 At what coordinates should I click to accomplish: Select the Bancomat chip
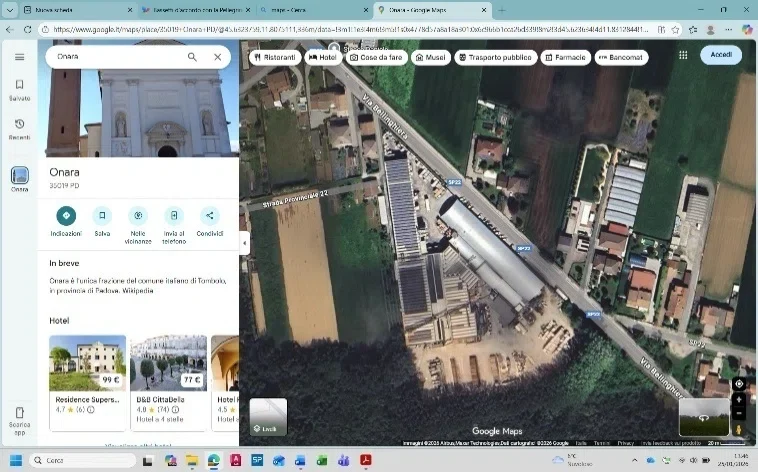[x=621, y=58]
